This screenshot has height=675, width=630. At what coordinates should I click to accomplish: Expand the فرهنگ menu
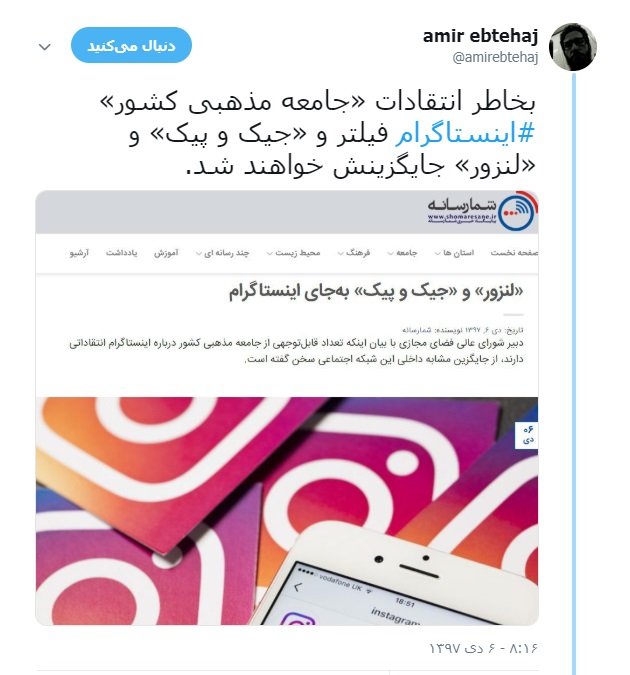354,253
